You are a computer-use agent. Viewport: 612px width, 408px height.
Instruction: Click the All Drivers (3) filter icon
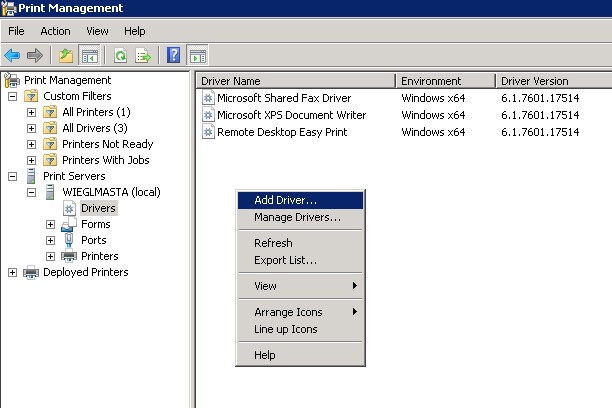coord(50,128)
